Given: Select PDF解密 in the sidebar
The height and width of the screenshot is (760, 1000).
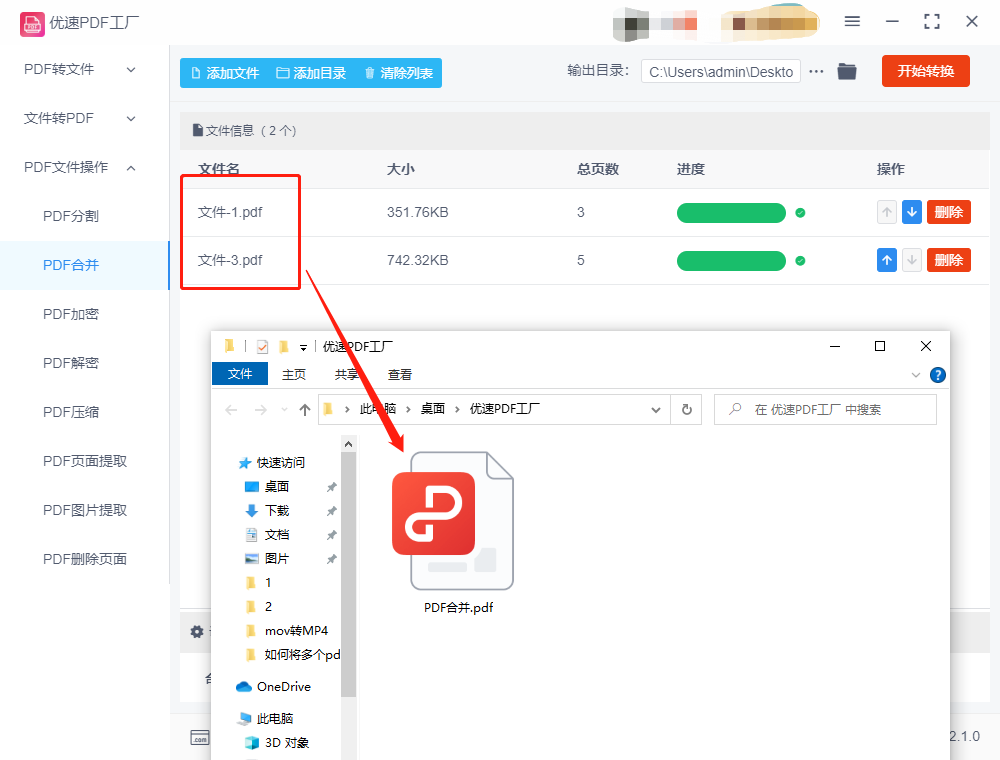Looking at the screenshot, I should (x=71, y=363).
